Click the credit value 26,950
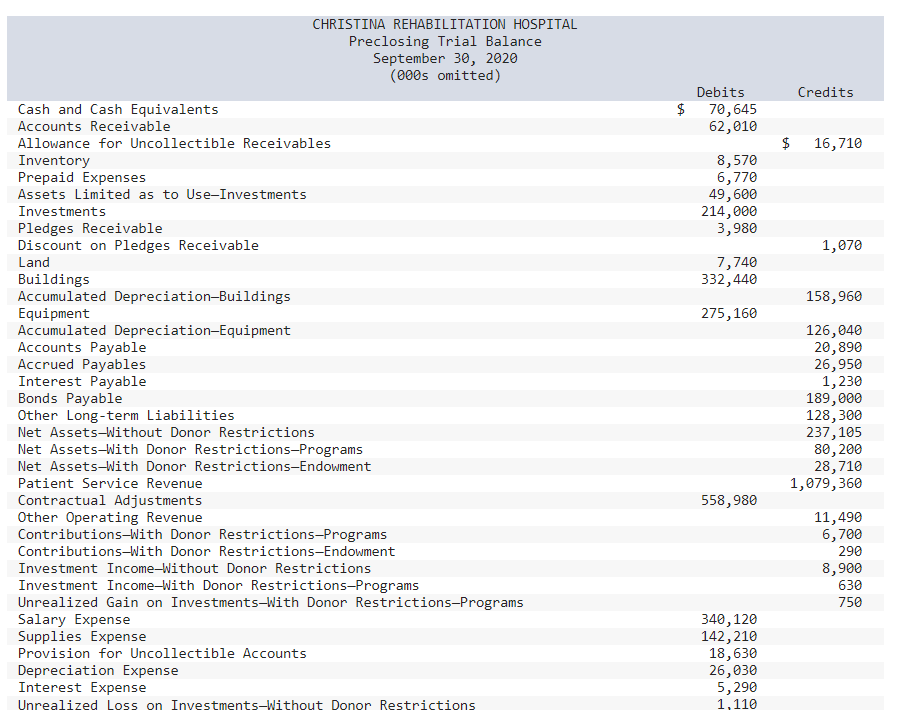Screen dimensions: 908x712 click(x=838, y=365)
